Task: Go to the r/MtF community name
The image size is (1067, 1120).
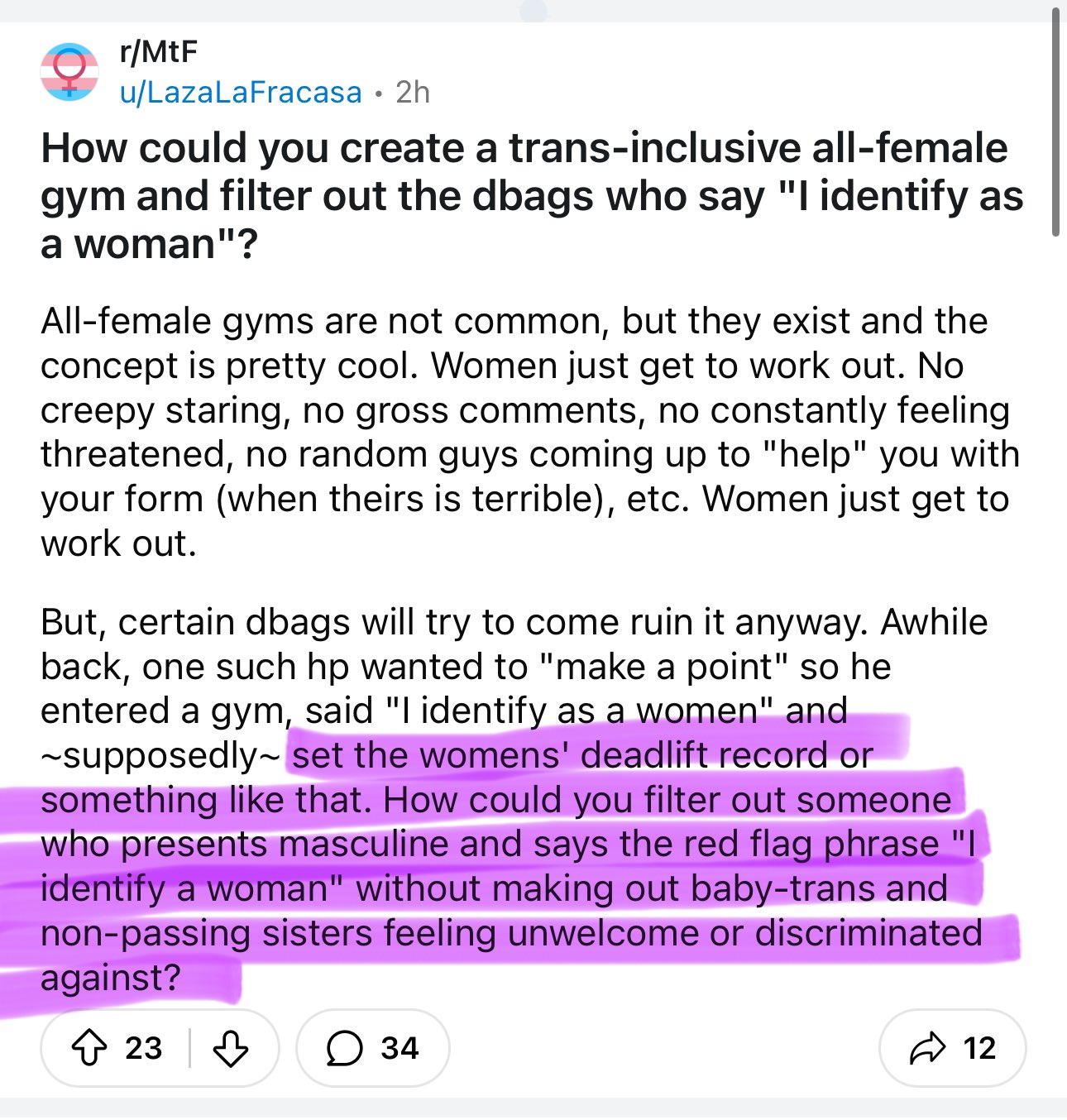Action: [x=159, y=52]
